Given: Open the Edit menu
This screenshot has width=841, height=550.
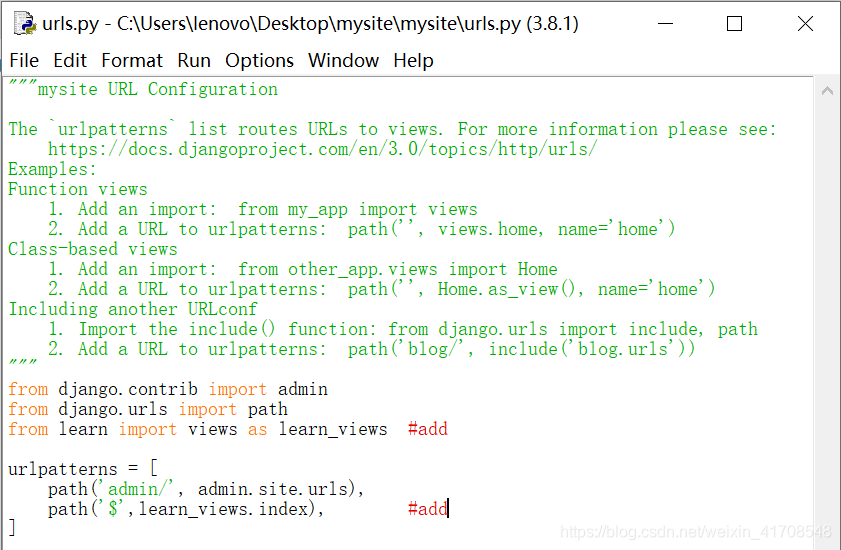Looking at the screenshot, I should (x=70, y=61).
